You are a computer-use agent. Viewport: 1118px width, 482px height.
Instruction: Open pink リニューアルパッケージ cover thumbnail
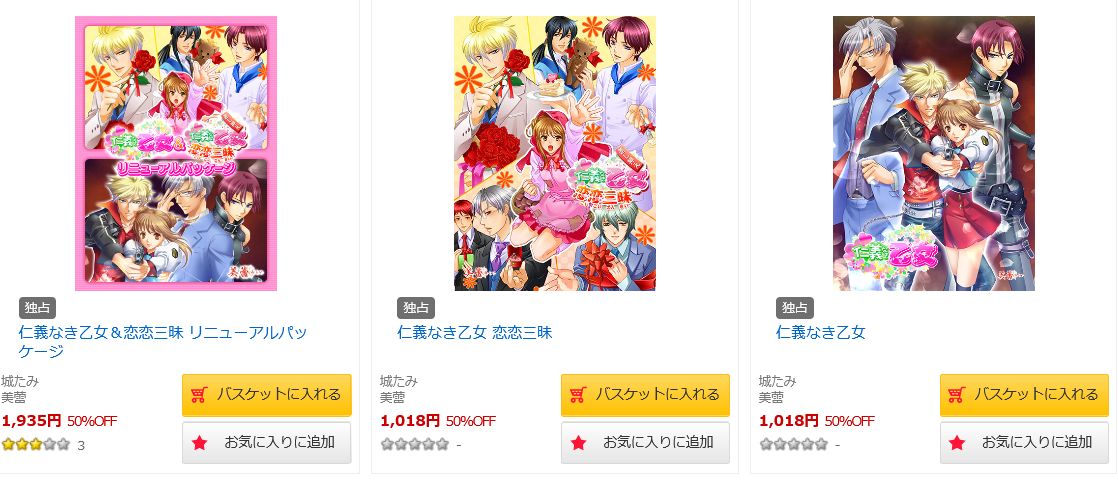pyautogui.click(x=176, y=153)
